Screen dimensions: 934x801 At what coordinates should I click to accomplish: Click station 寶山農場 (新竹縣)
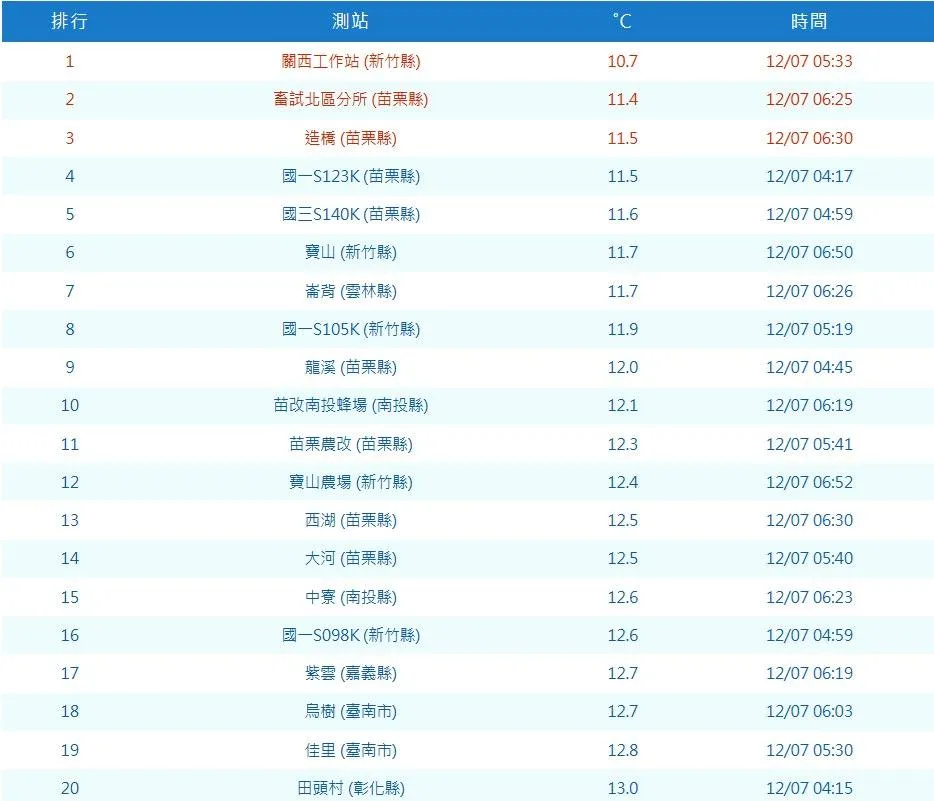[351, 482]
